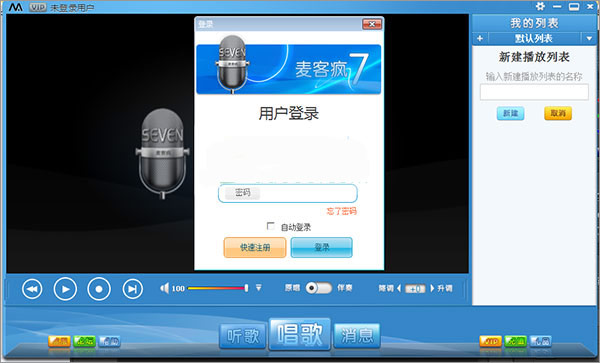Click blue badge at bottom right
Screen dimensions: 600x363
(x=541, y=341)
